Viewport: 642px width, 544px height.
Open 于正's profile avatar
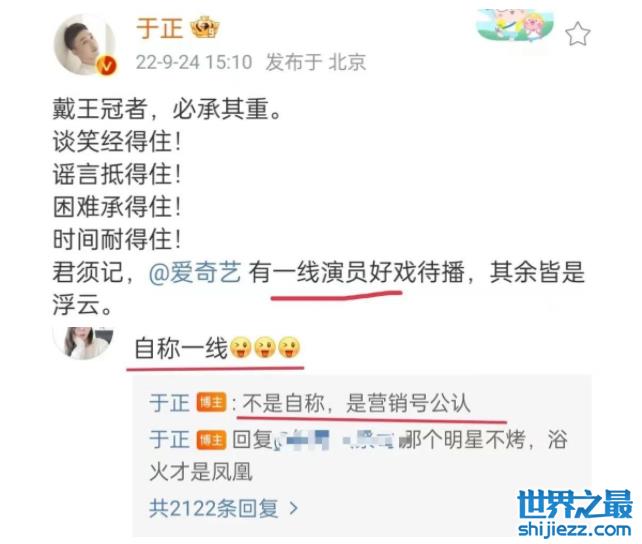pyautogui.click(x=85, y=45)
